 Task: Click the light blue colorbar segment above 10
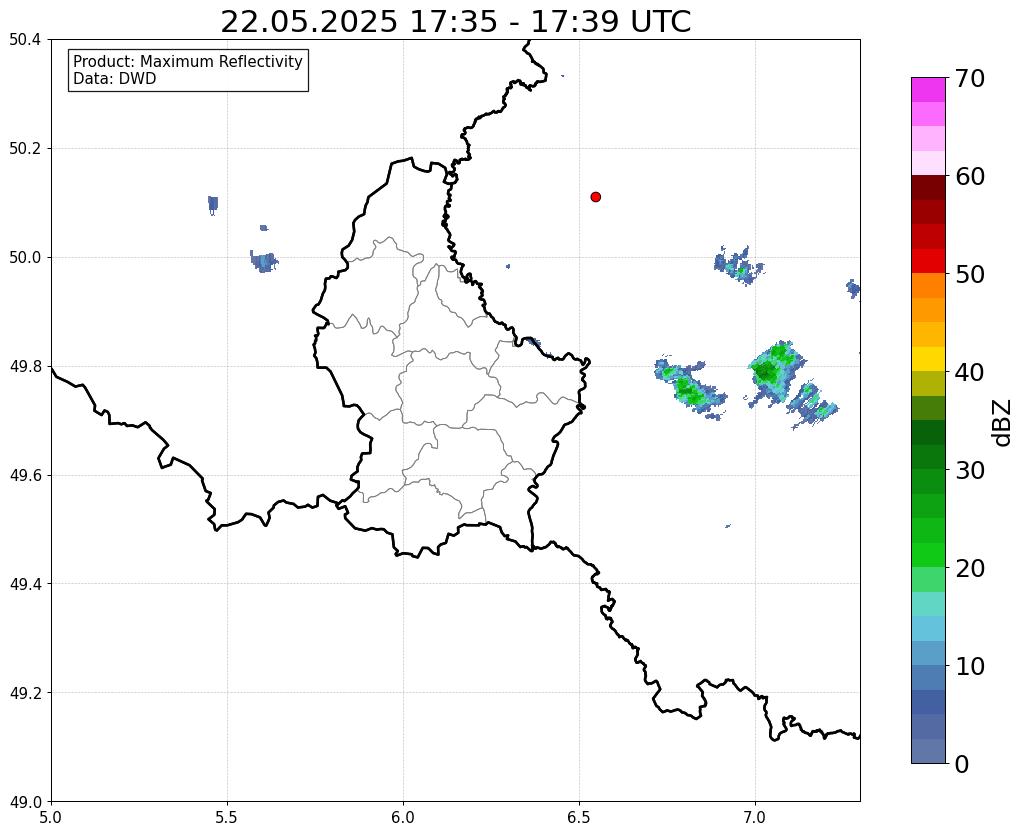(x=928, y=653)
